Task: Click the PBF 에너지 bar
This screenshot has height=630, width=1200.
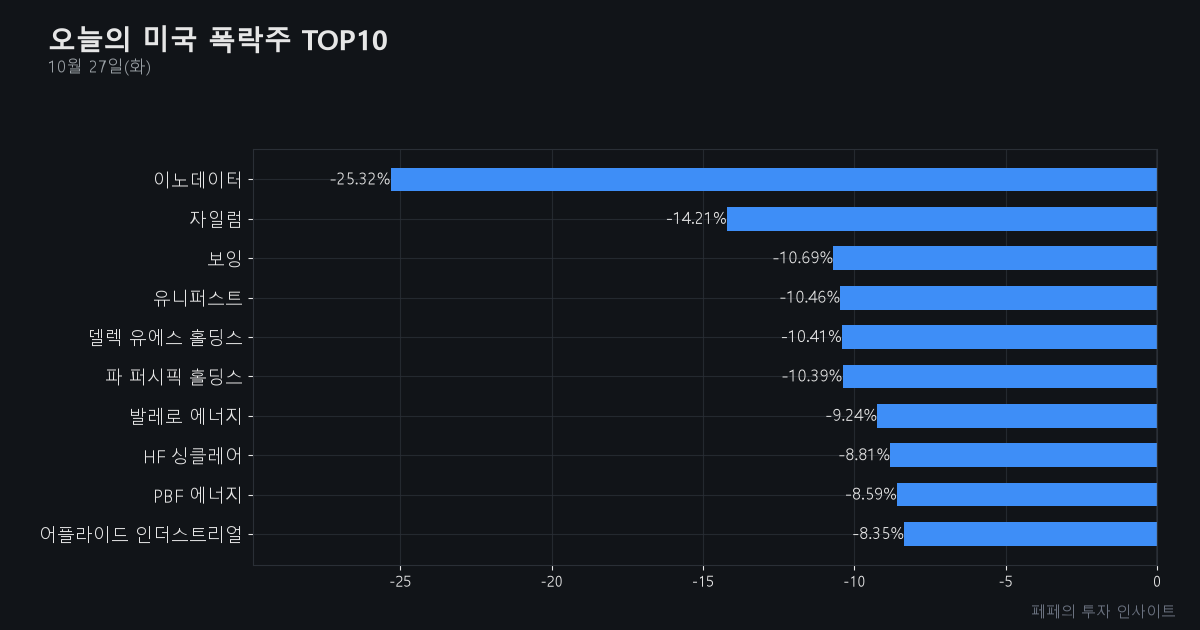Action: (x=1027, y=494)
